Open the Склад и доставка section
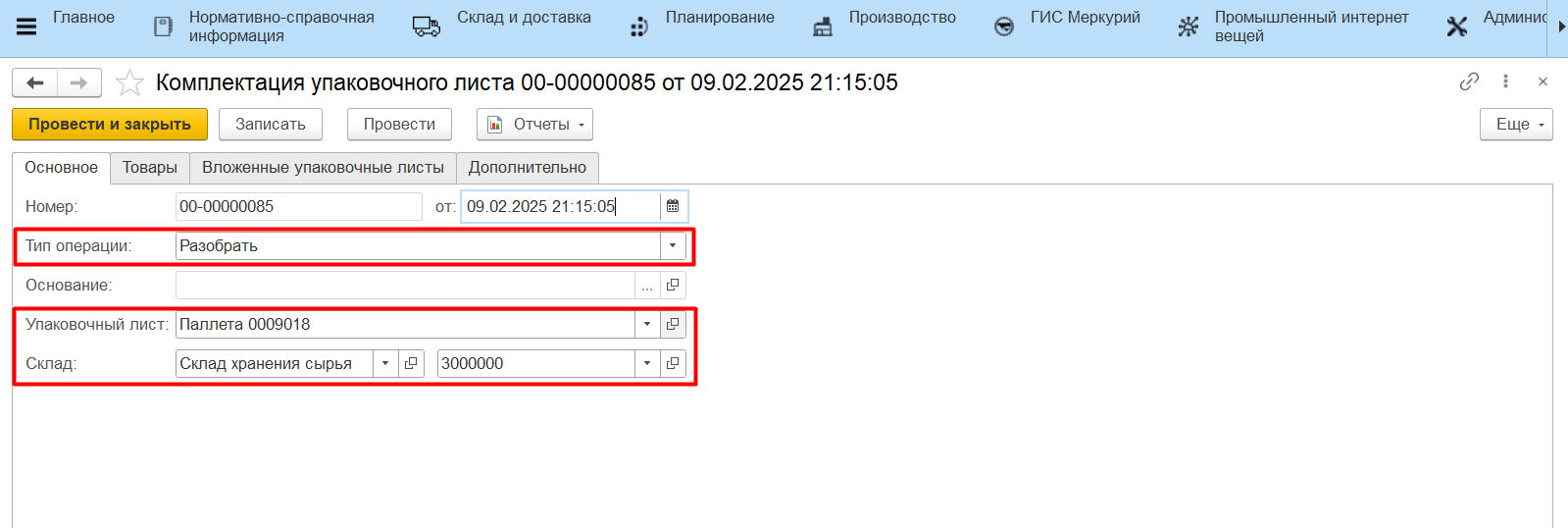This screenshot has height=528, width=1568. tap(524, 18)
